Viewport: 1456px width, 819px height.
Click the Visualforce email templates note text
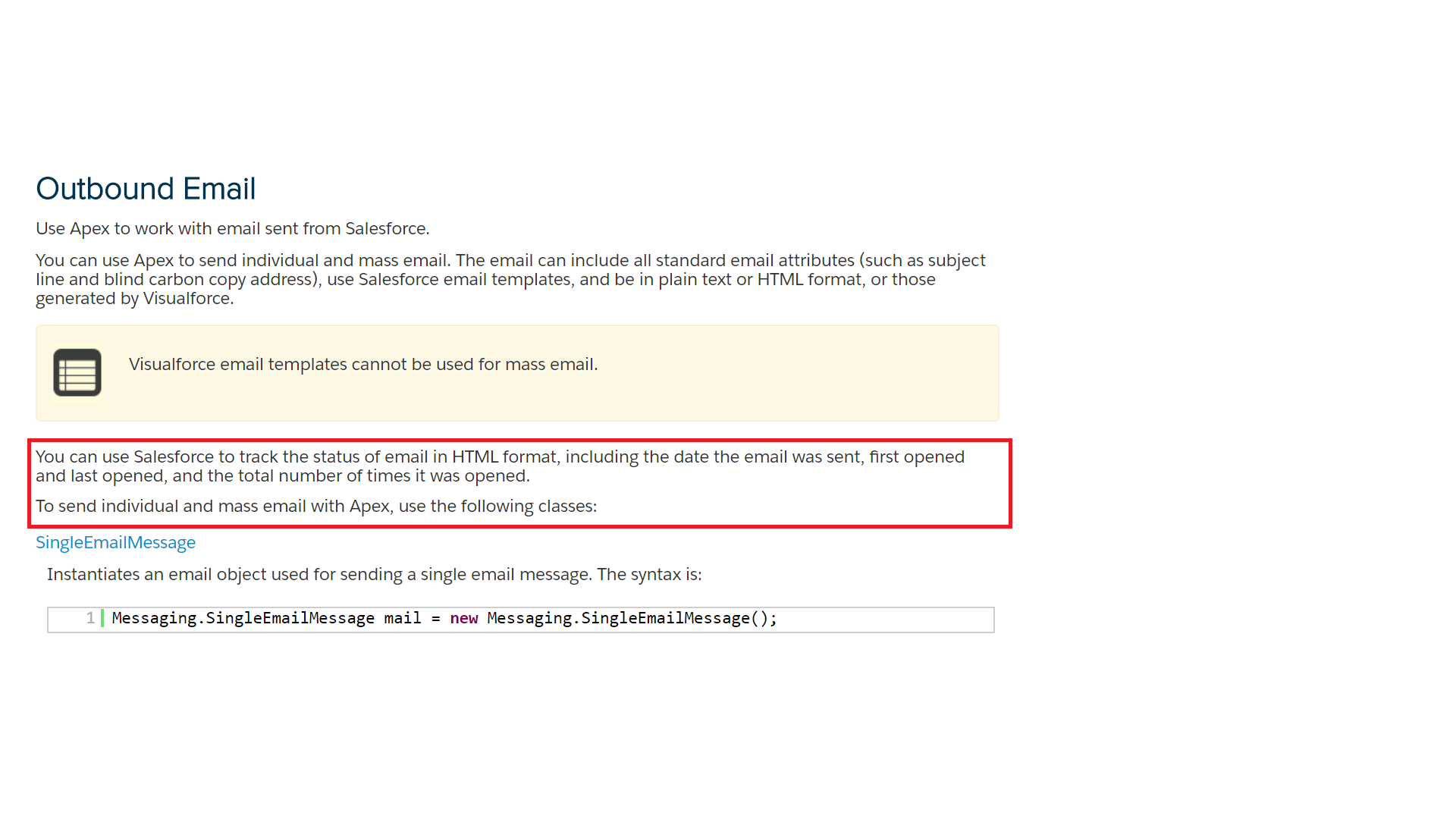[363, 364]
